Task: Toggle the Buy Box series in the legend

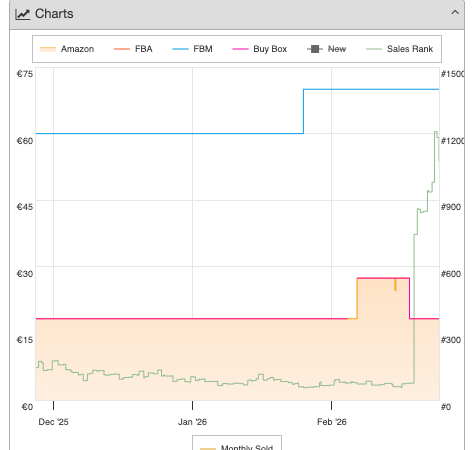Action: (260, 49)
